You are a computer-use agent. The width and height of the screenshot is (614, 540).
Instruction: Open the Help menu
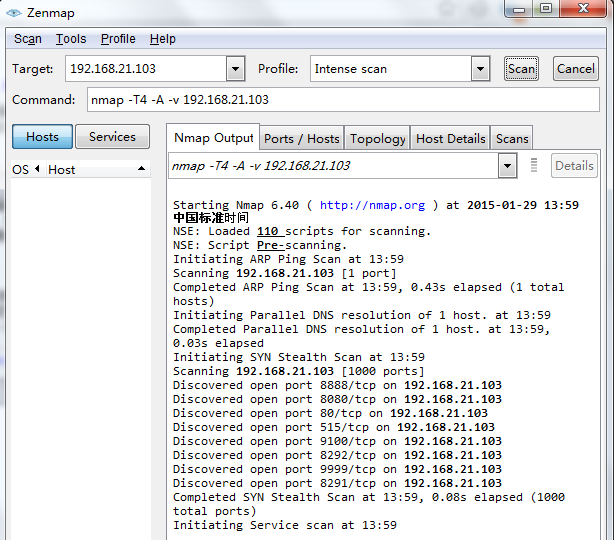coord(163,39)
